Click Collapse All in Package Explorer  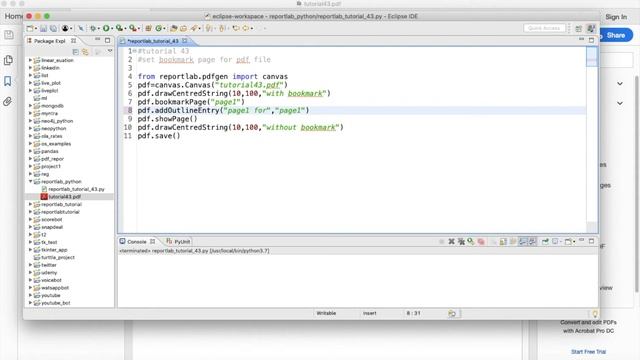coord(76,52)
